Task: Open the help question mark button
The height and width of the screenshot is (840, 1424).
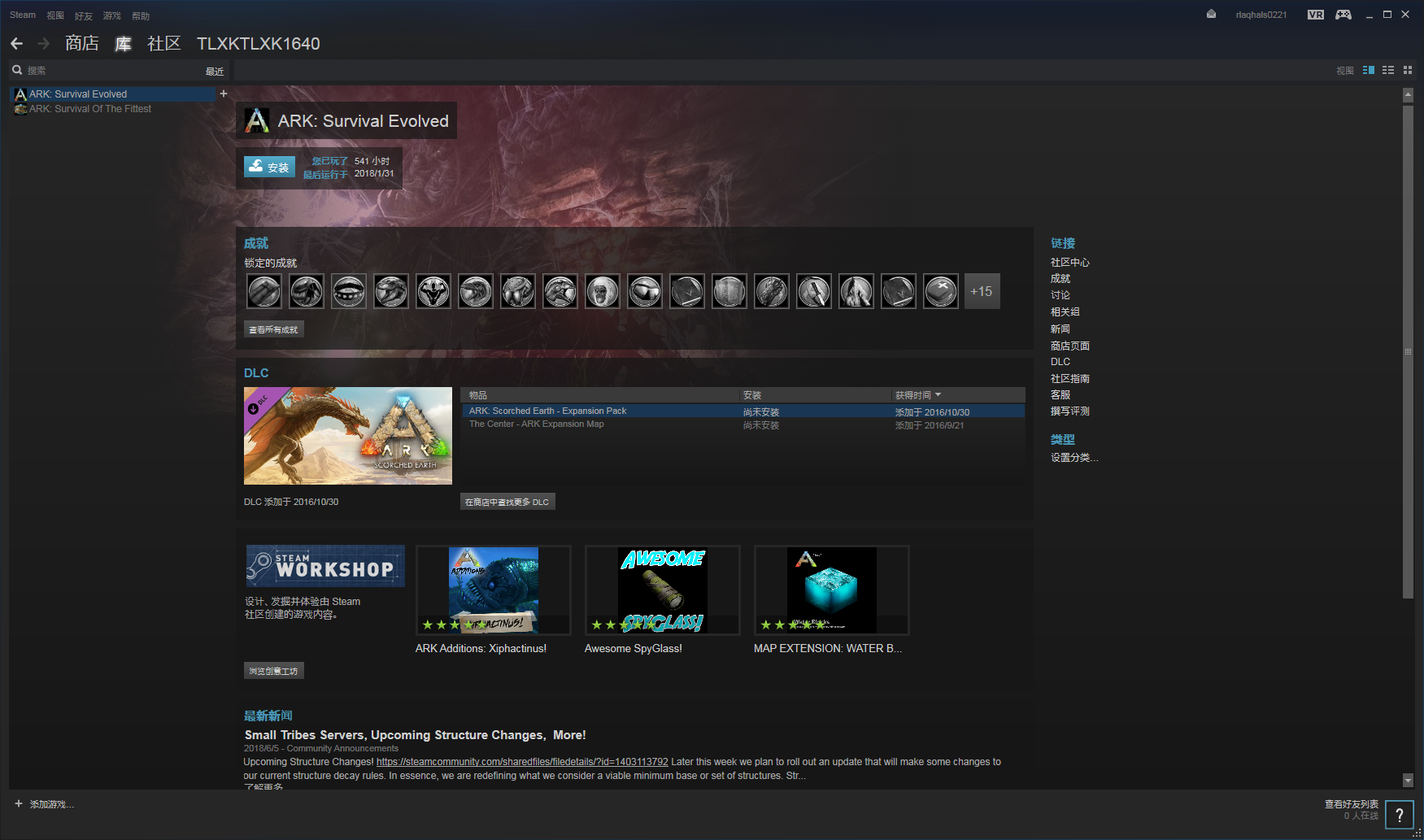Action: [1400, 815]
